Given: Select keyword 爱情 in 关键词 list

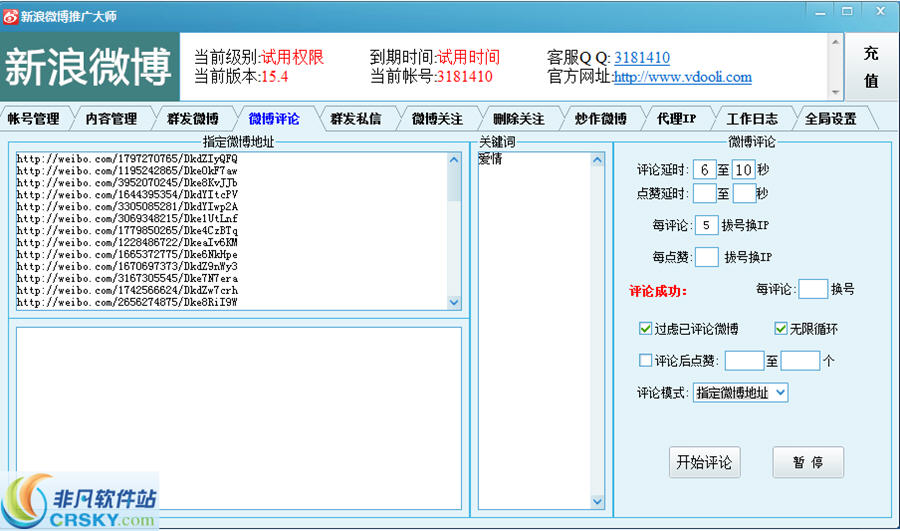Looking at the screenshot, I should point(490,159).
